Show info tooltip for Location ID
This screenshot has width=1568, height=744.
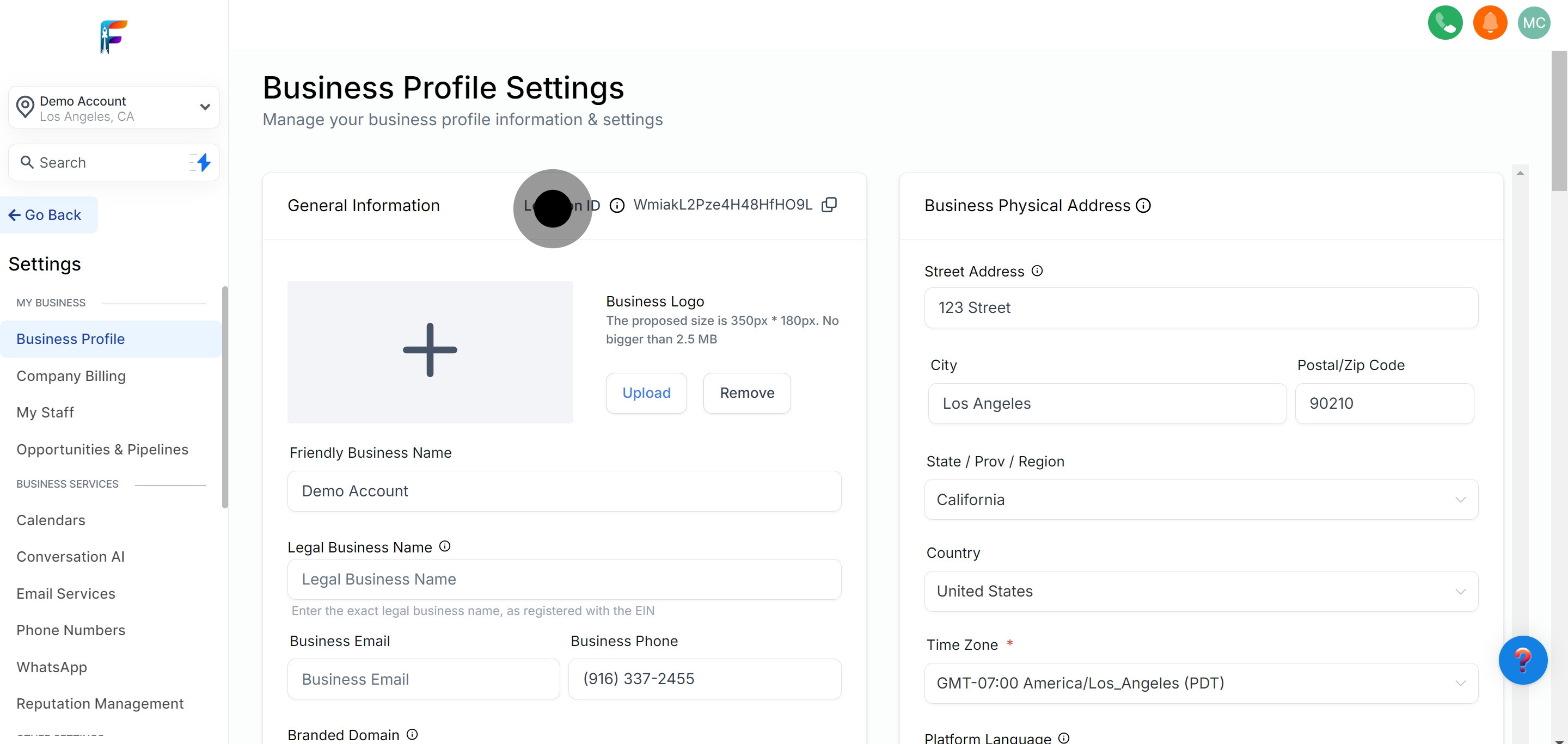click(617, 206)
